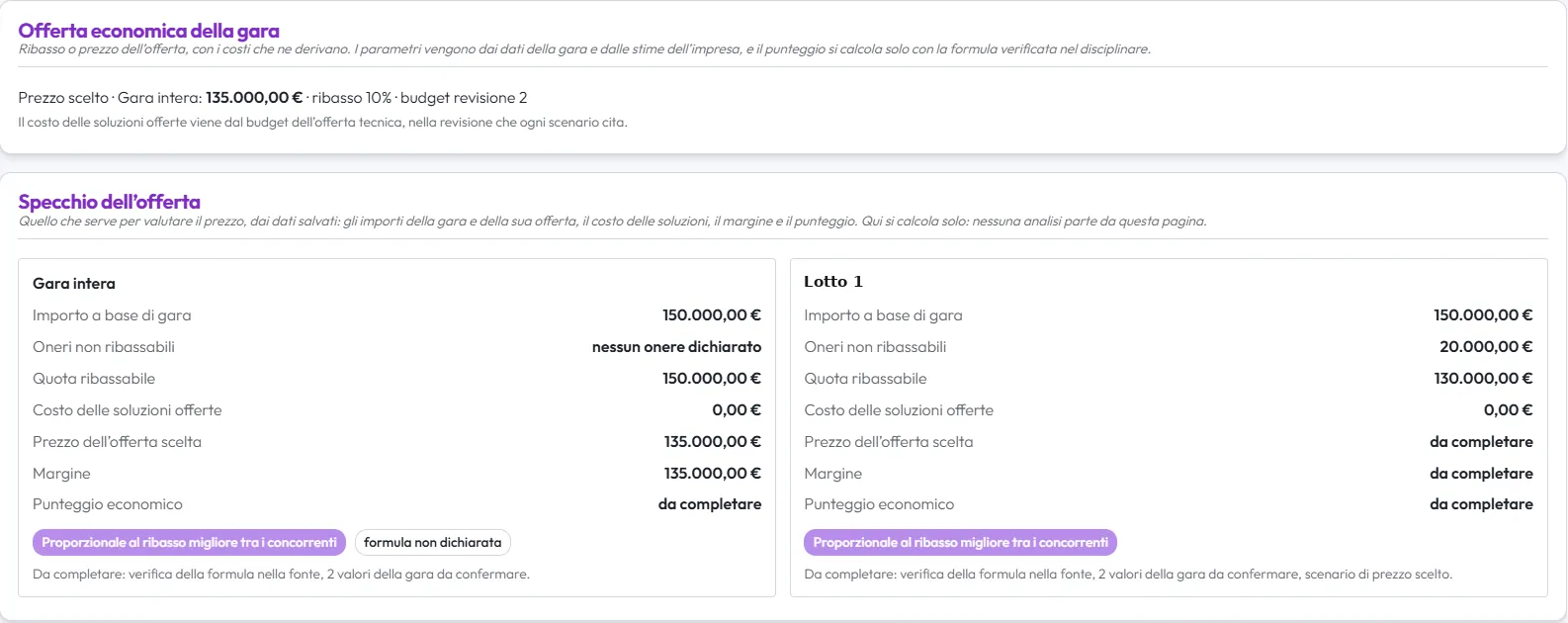This screenshot has height=623, width=1568.
Task: Click Lotto 1 Importo a base di gara label
Action: (x=883, y=315)
